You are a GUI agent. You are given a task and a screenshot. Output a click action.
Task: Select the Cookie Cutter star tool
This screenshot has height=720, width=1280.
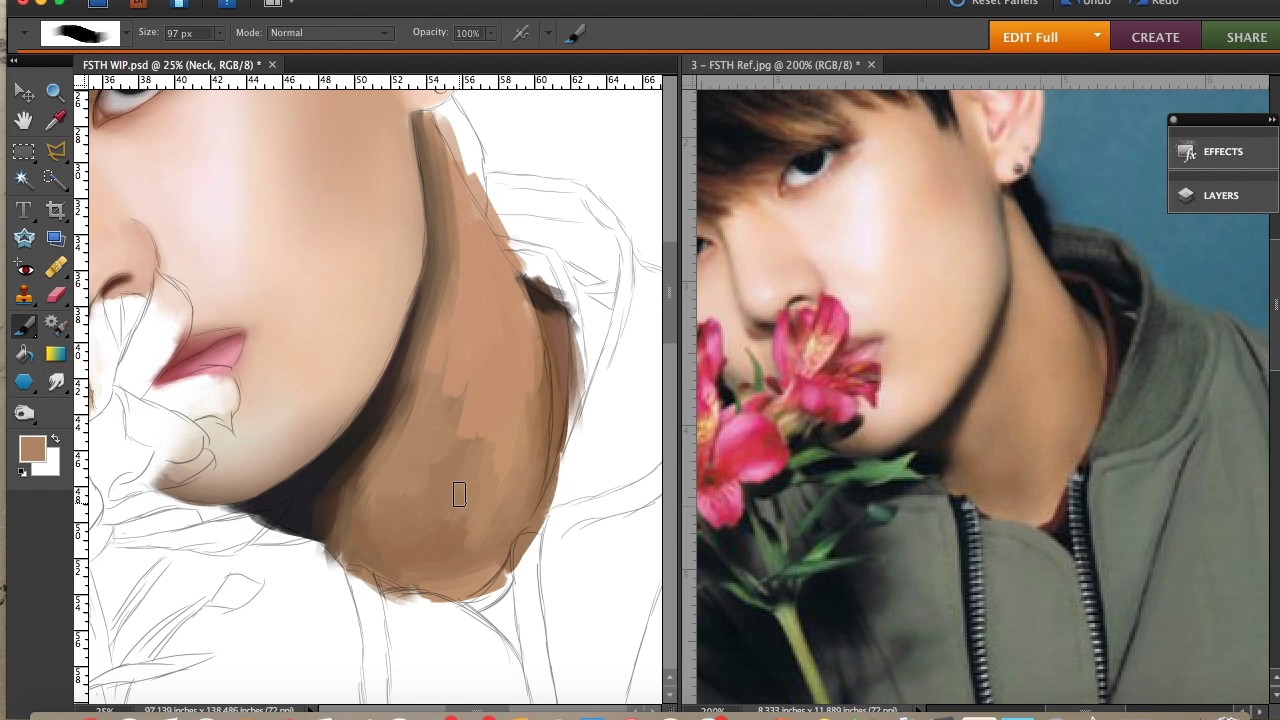pyautogui.click(x=24, y=238)
